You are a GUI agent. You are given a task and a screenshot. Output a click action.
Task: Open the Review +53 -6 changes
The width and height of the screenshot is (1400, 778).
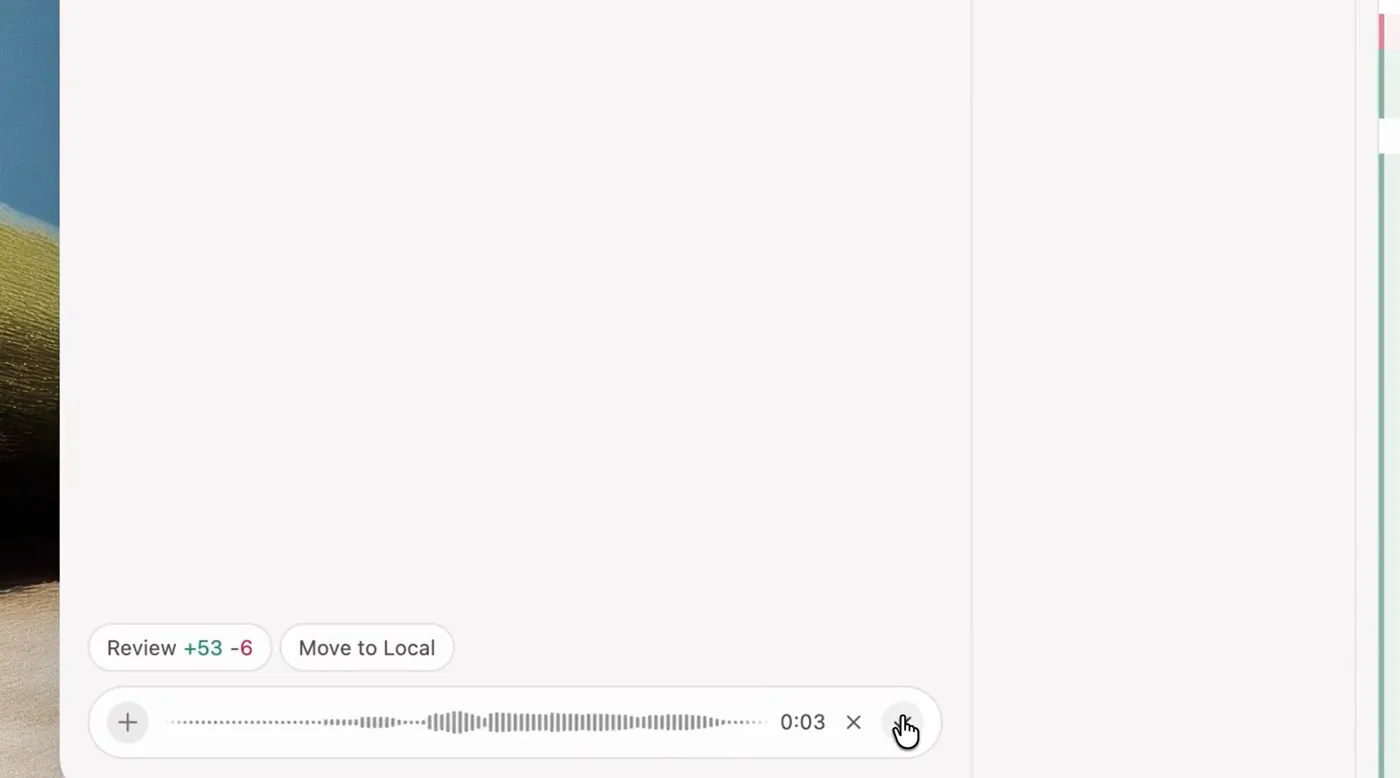click(180, 648)
